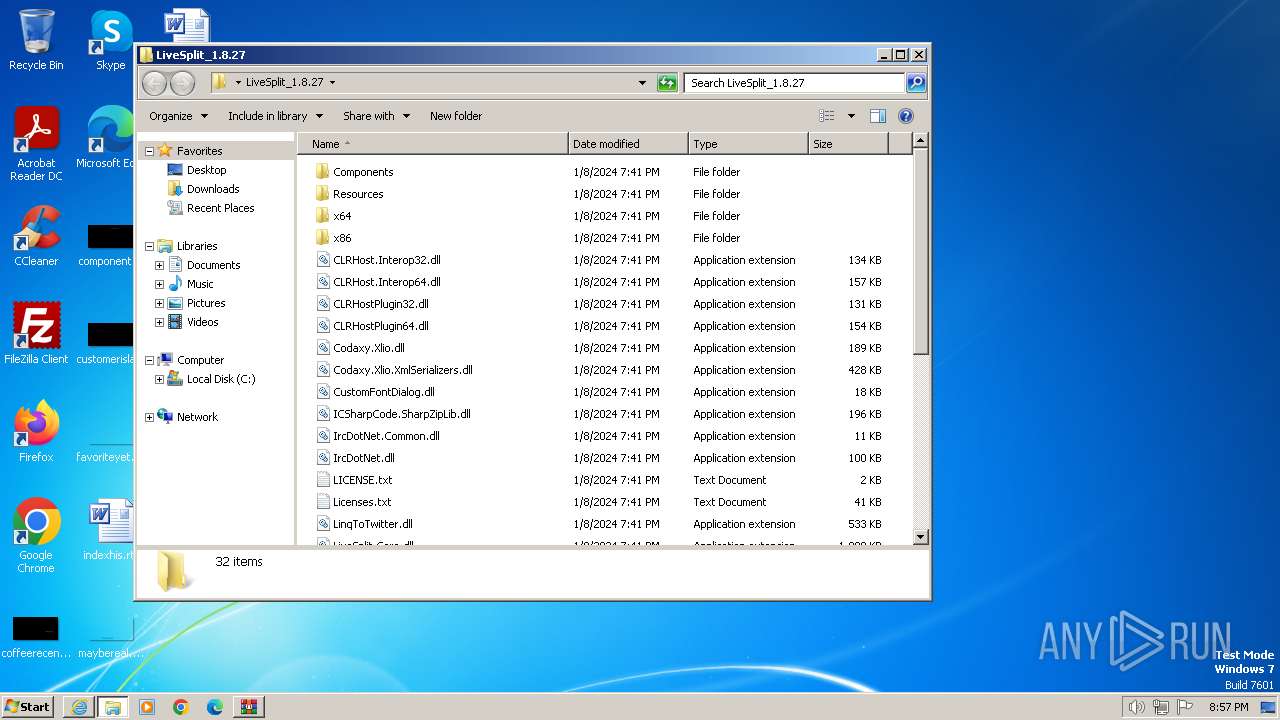The image size is (1280, 720).
Task: Open Firefox desktop shortcut
Action: 36,431
